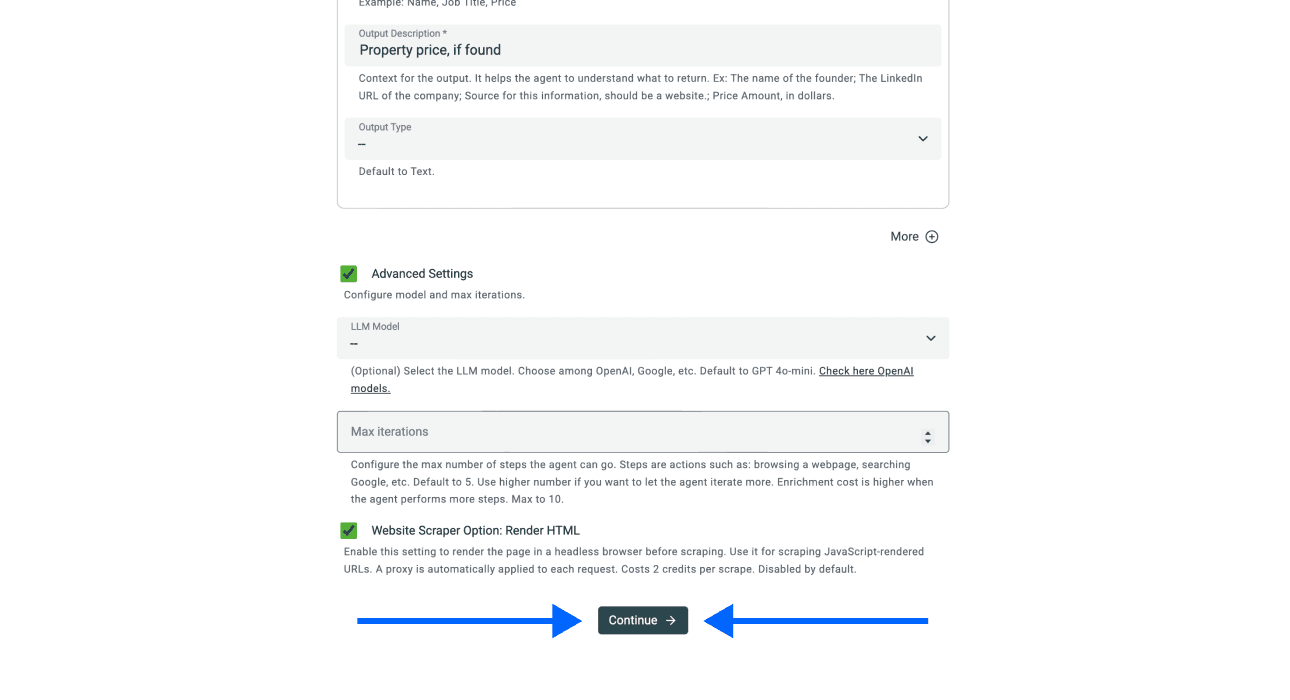
Task: Open the 'Check here OpenAI models' link
Action: coord(866,370)
